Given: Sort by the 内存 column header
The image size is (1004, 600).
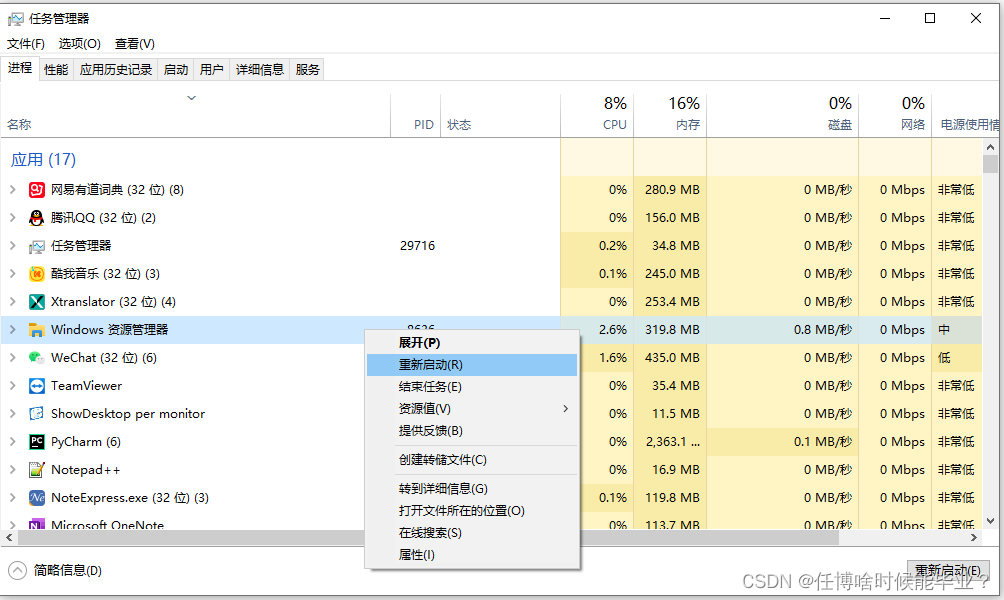Looking at the screenshot, I should [x=670, y=115].
